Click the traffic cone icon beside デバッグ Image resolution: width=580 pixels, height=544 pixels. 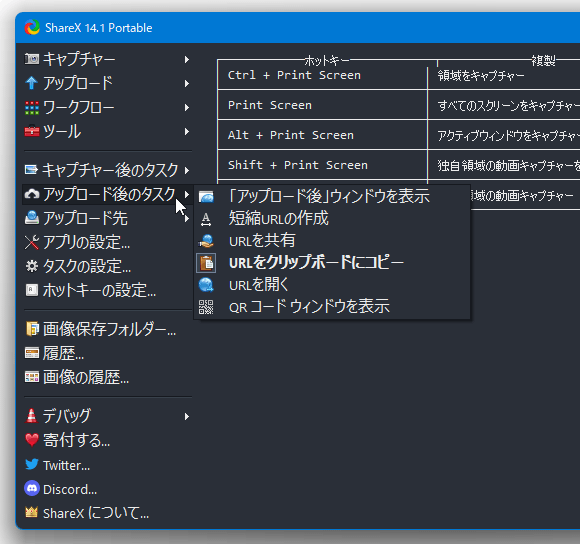[x=31, y=416]
